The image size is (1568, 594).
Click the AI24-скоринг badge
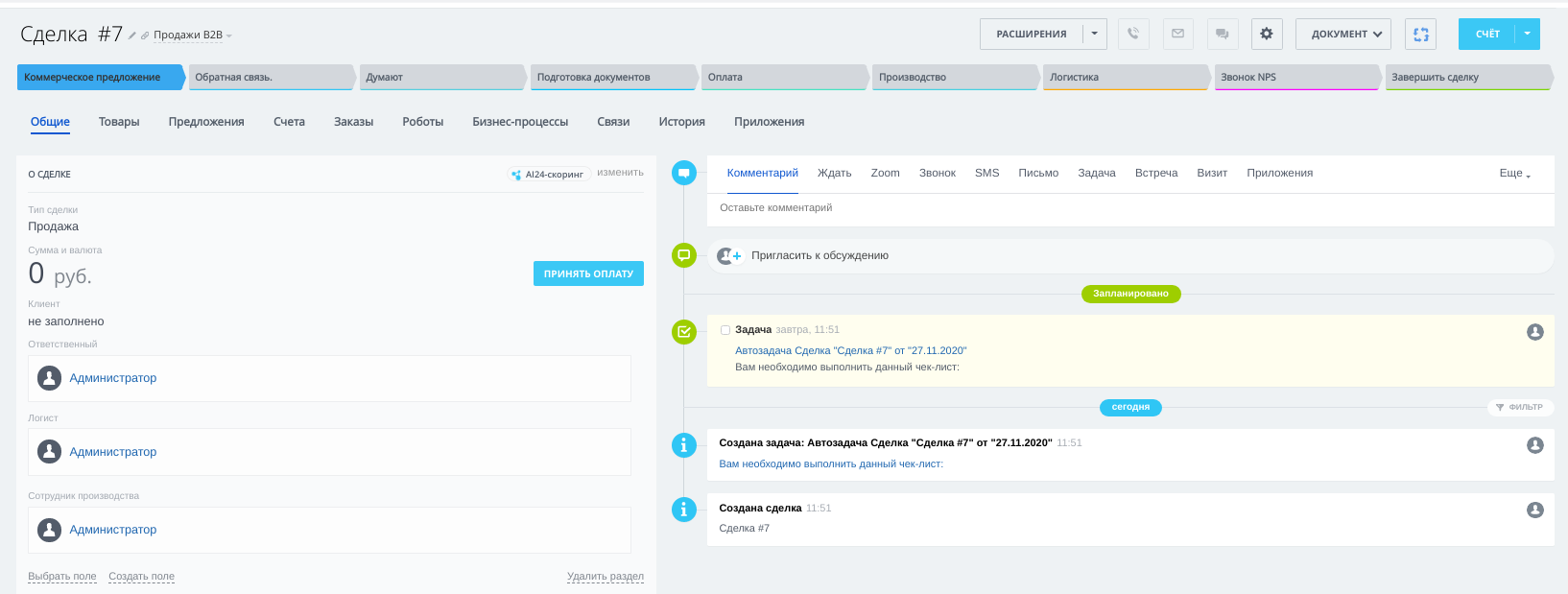pyautogui.click(x=547, y=175)
